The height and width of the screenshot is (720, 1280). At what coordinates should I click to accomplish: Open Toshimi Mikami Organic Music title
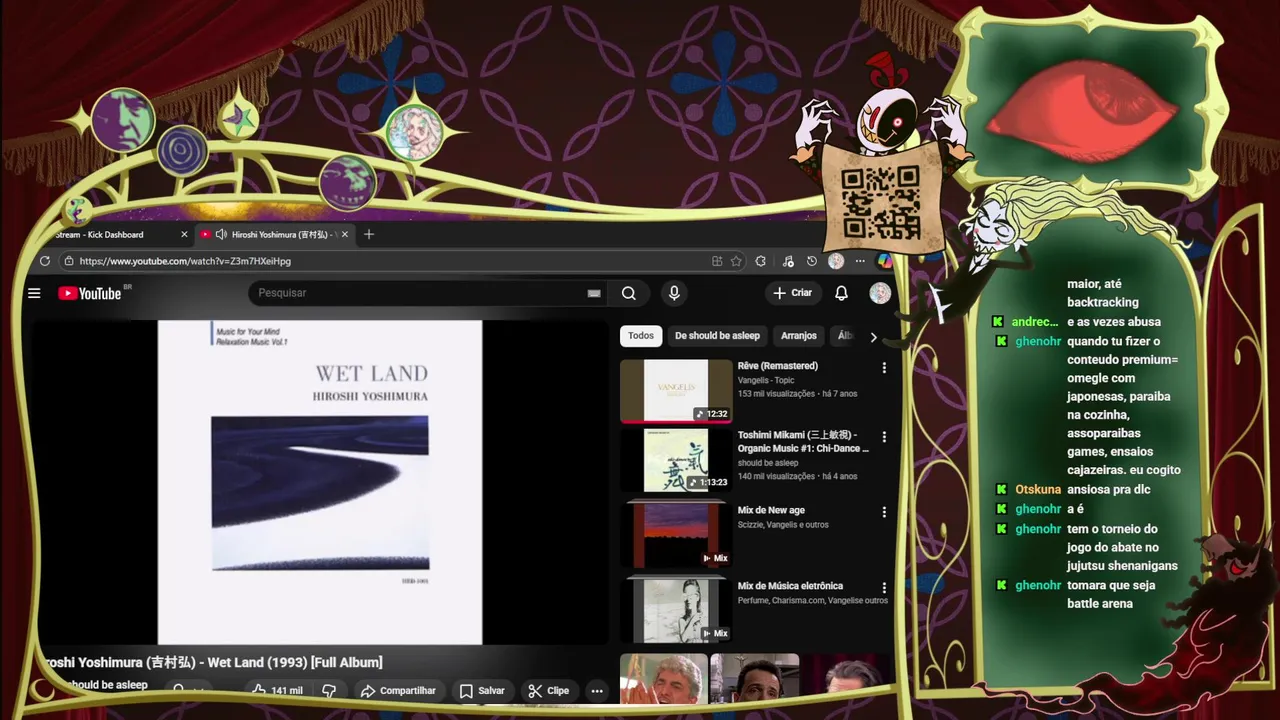tap(804, 442)
